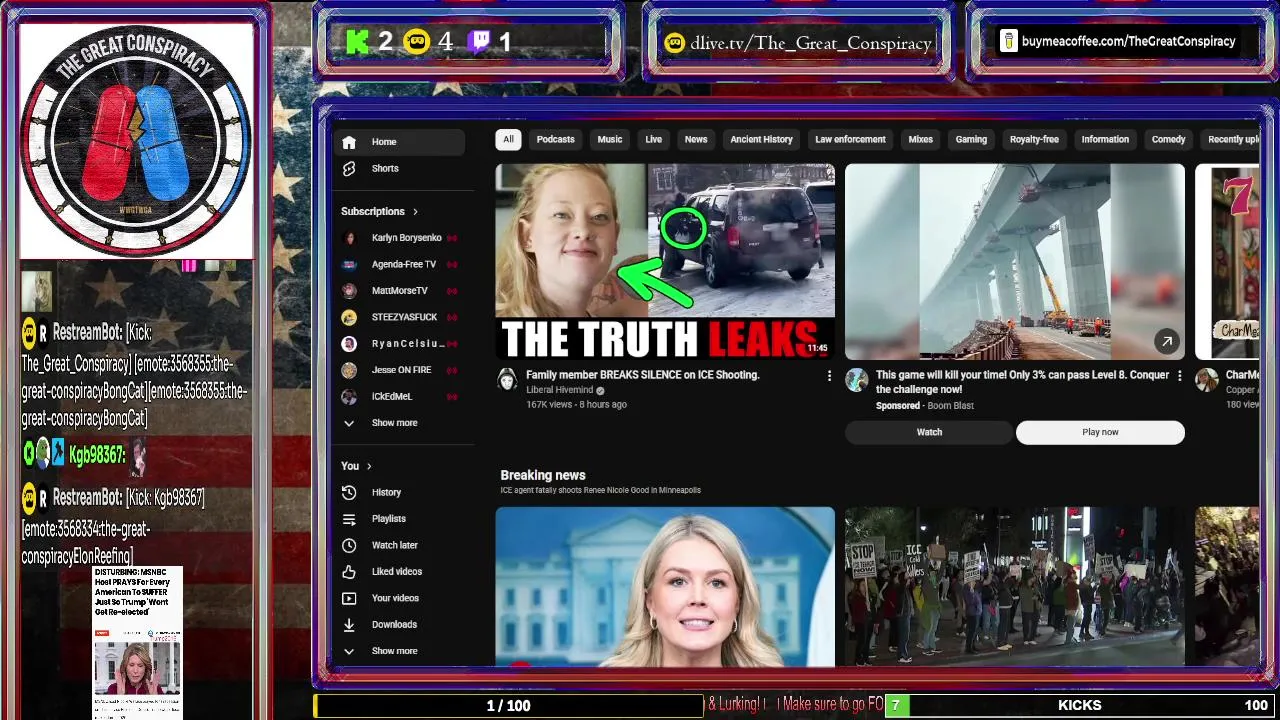Image resolution: width=1280 pixels, height=720 pixels.
Task: Click the Play now button
Action: click(x=1100, y=432)
